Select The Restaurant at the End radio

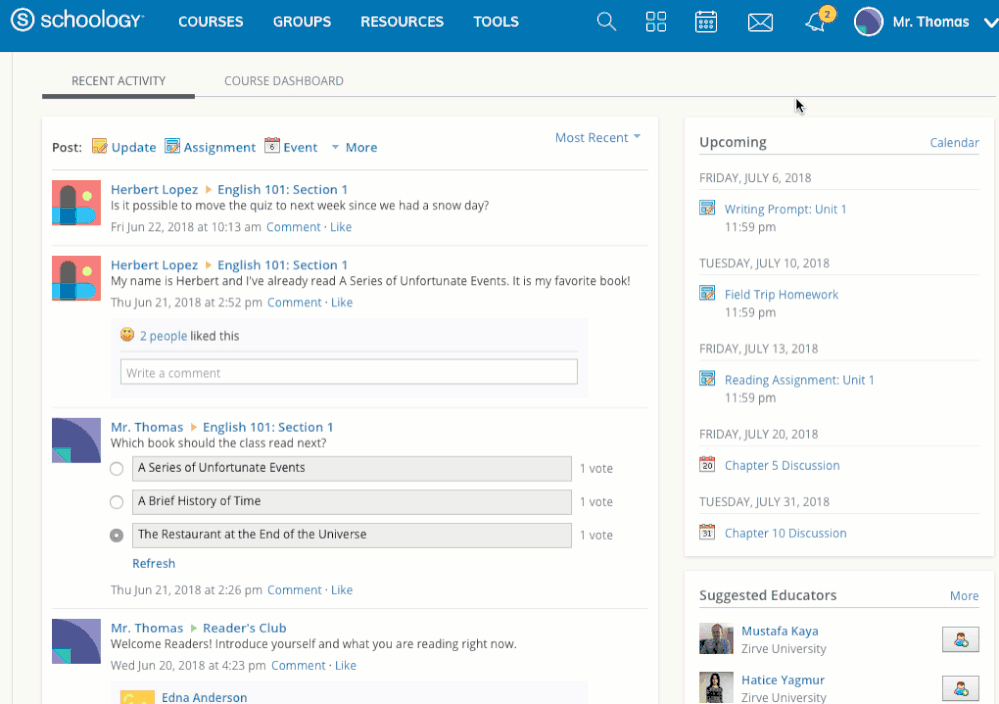pyautogui.click(x=117, y=535)
